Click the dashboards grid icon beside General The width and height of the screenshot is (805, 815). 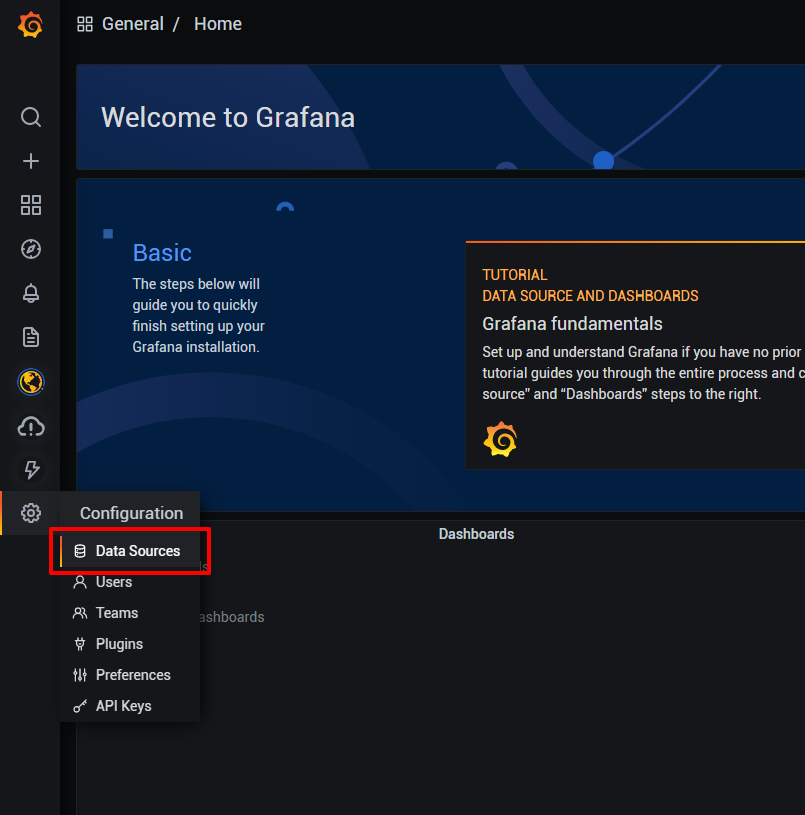85,24
